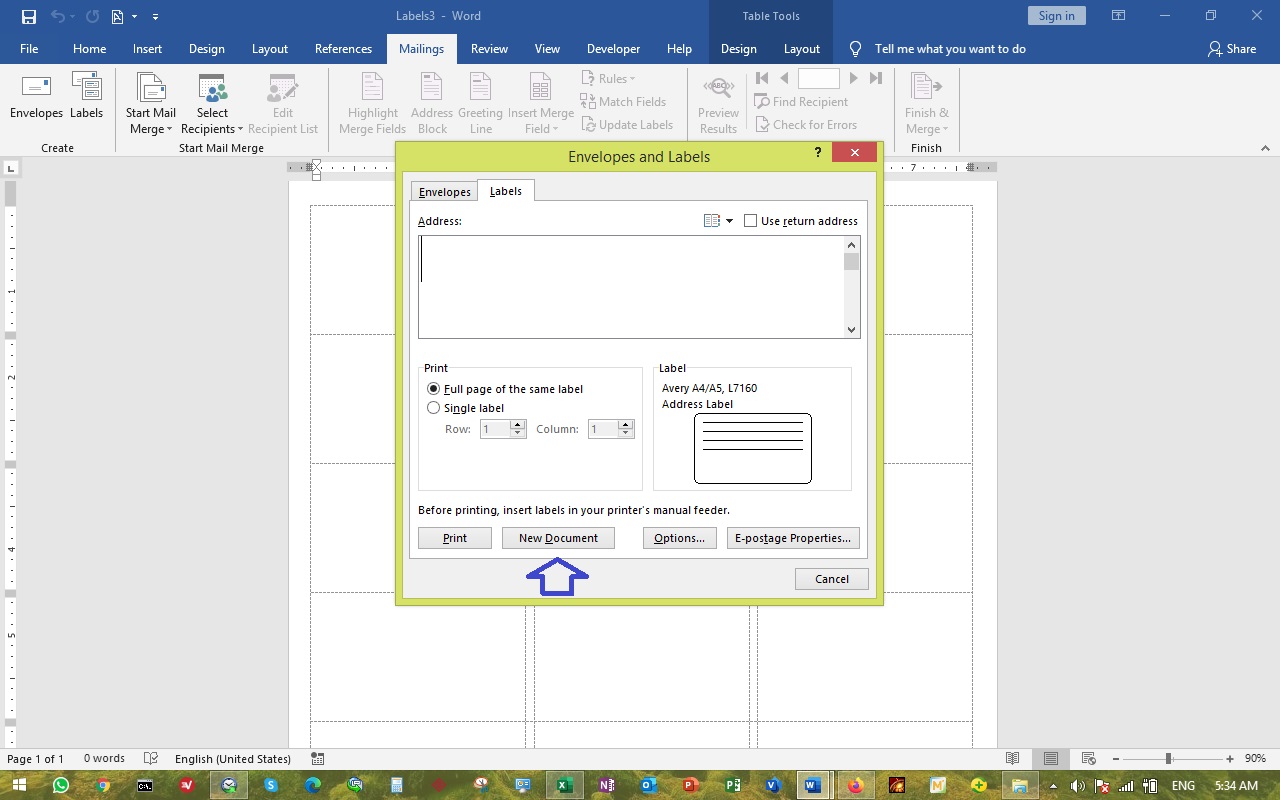Switch to the Insert ribbon tab

coord(147,49)
